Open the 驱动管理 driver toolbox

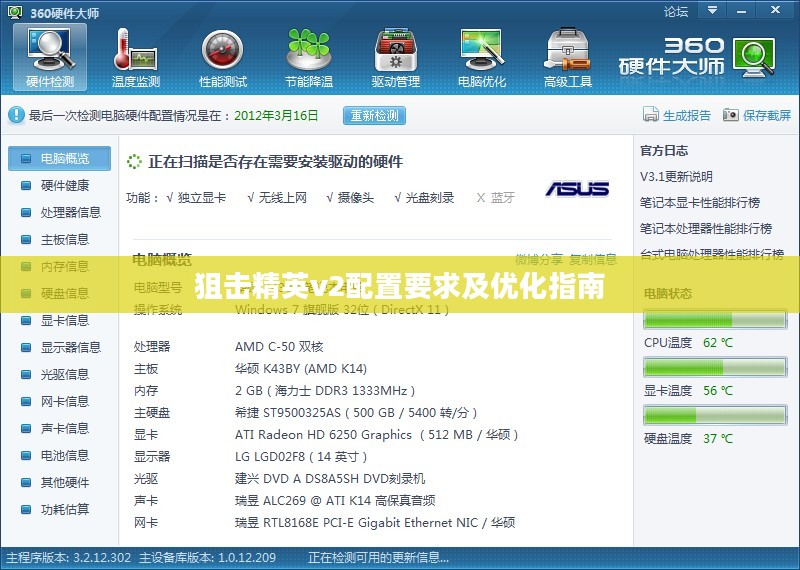pos(395,57)
